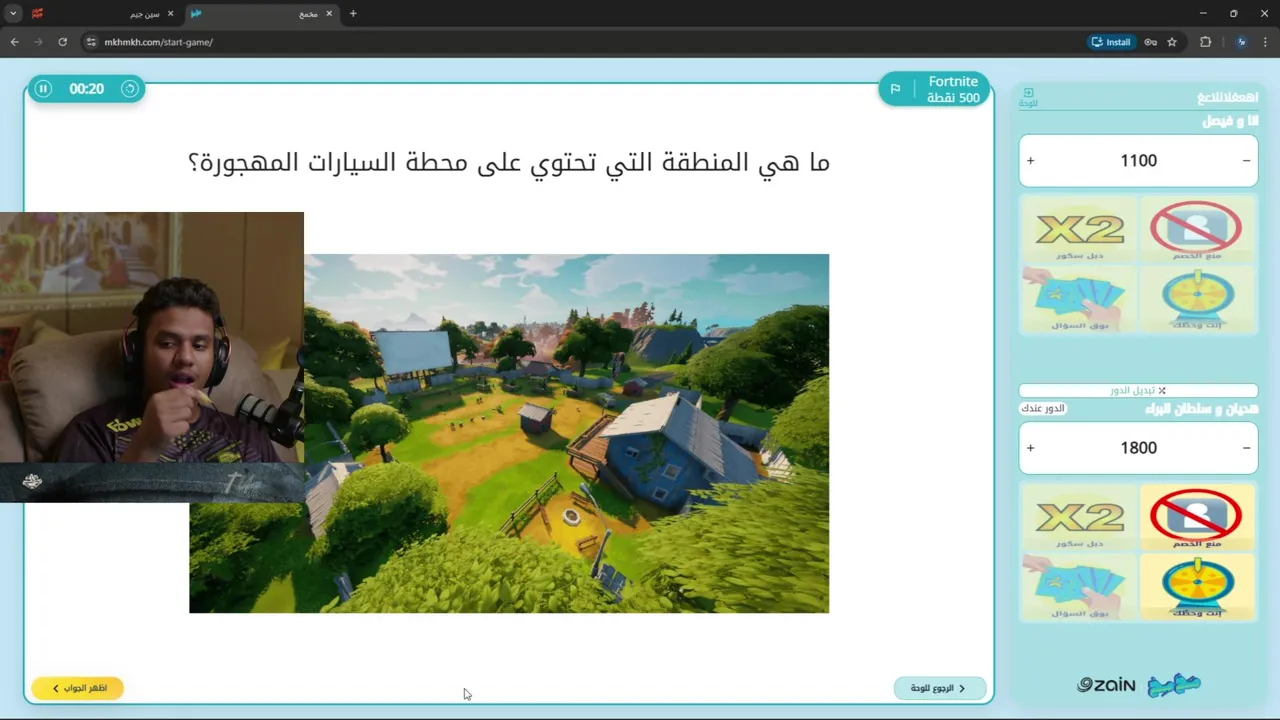Image resolution: width=1280 pixels, height=720 pixels.
Task: Click the streamer webcam overlay
Action: (152, 357)
